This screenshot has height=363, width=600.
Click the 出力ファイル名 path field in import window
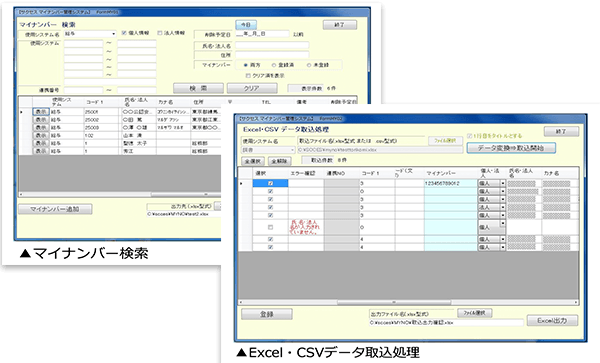pyautogui.click(x=446, y=323)
